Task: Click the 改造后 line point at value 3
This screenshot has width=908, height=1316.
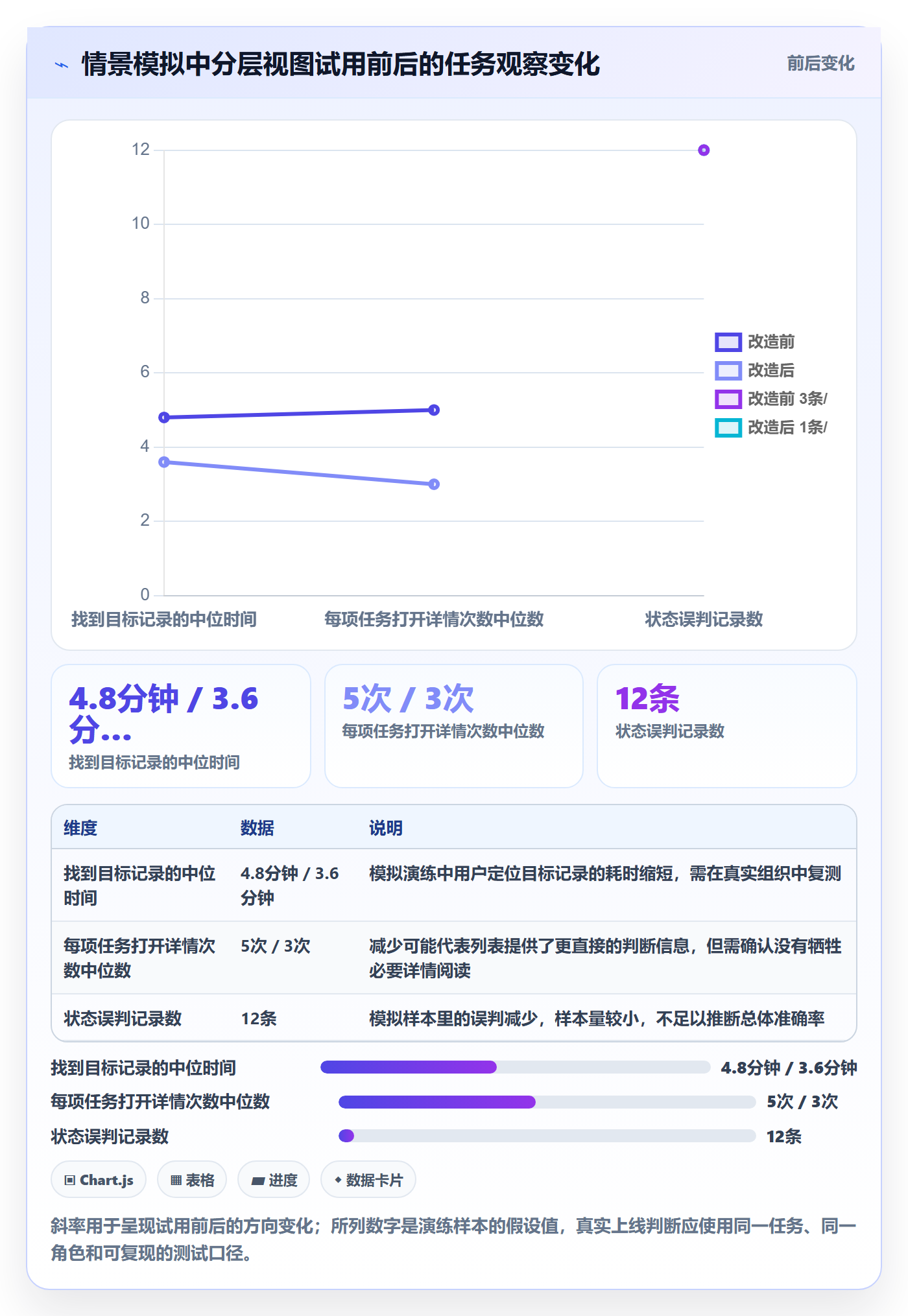Action: [x=435, y=484]
